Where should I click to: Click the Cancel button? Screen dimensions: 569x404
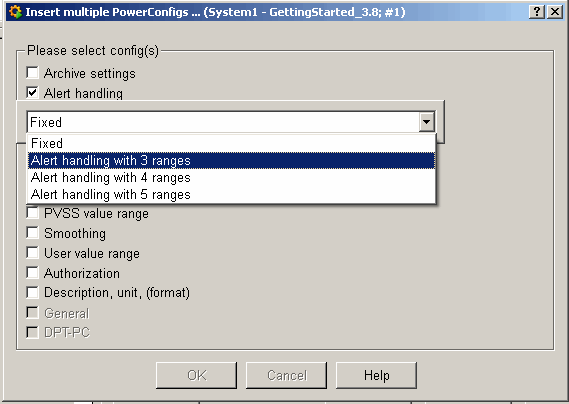coord(286,375)
